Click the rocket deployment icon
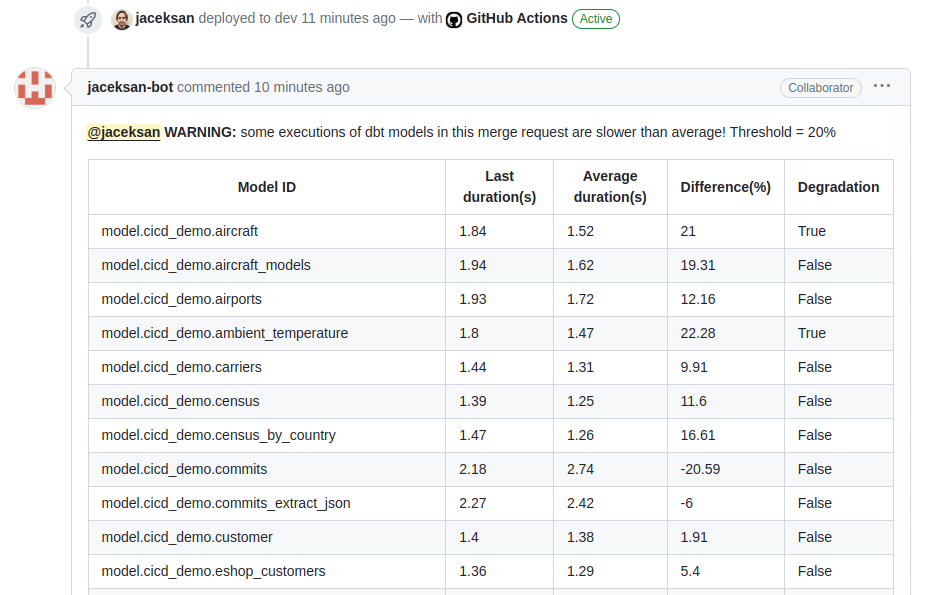The height and width of the screenshot is (595, 929). [87, 19]
